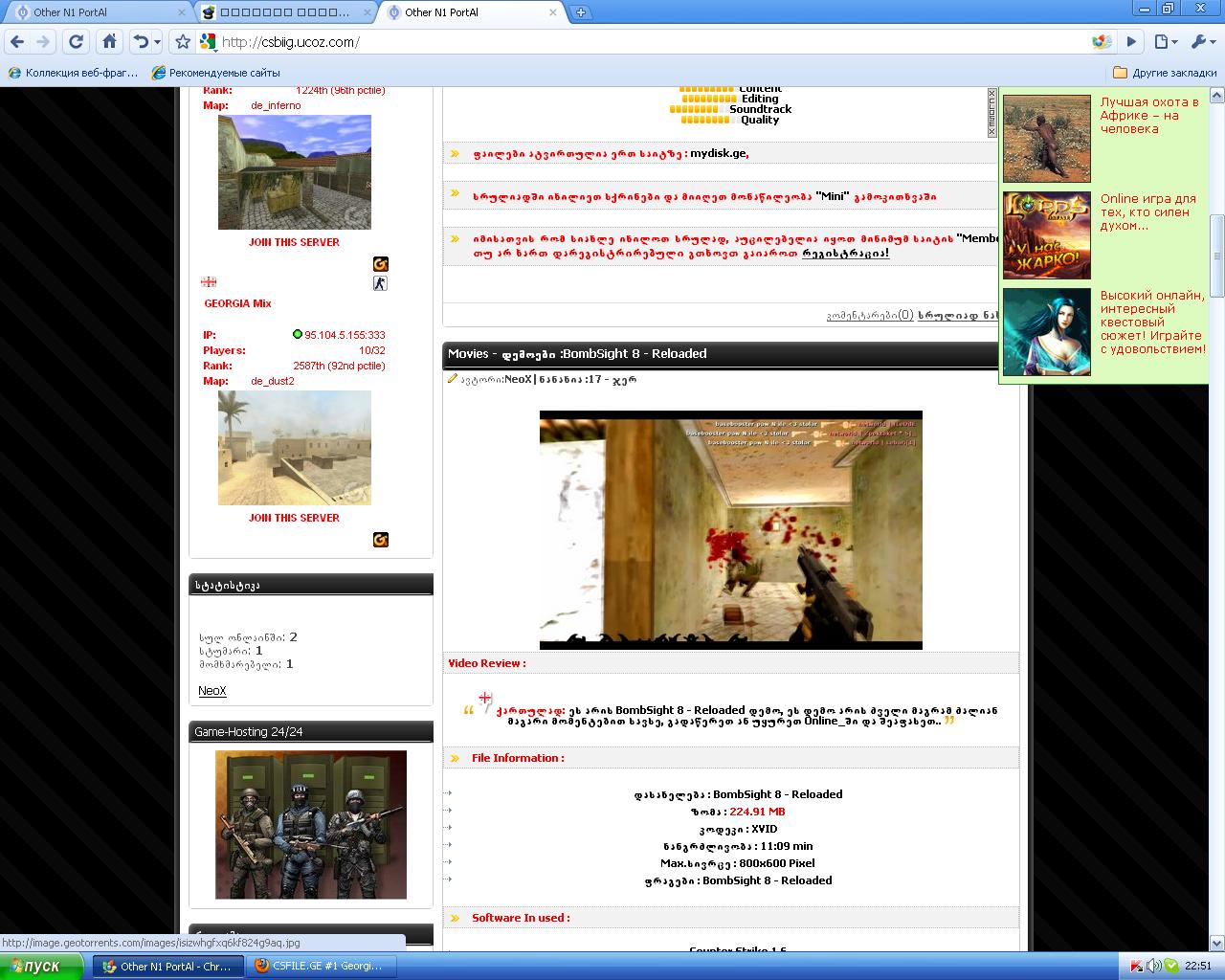
Task: Open the ad link Лучшая охота в Африке
Action: point(1149,116)
